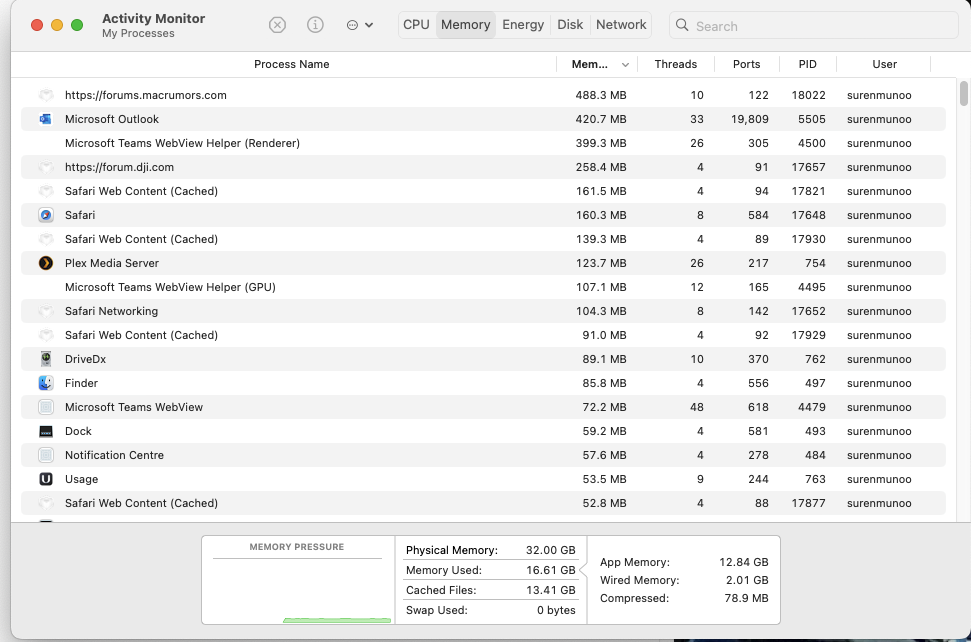The height and width of the screenshot is (642, 971).
Task: Open the process info inspector icon
Action: [x=315, y=25]
